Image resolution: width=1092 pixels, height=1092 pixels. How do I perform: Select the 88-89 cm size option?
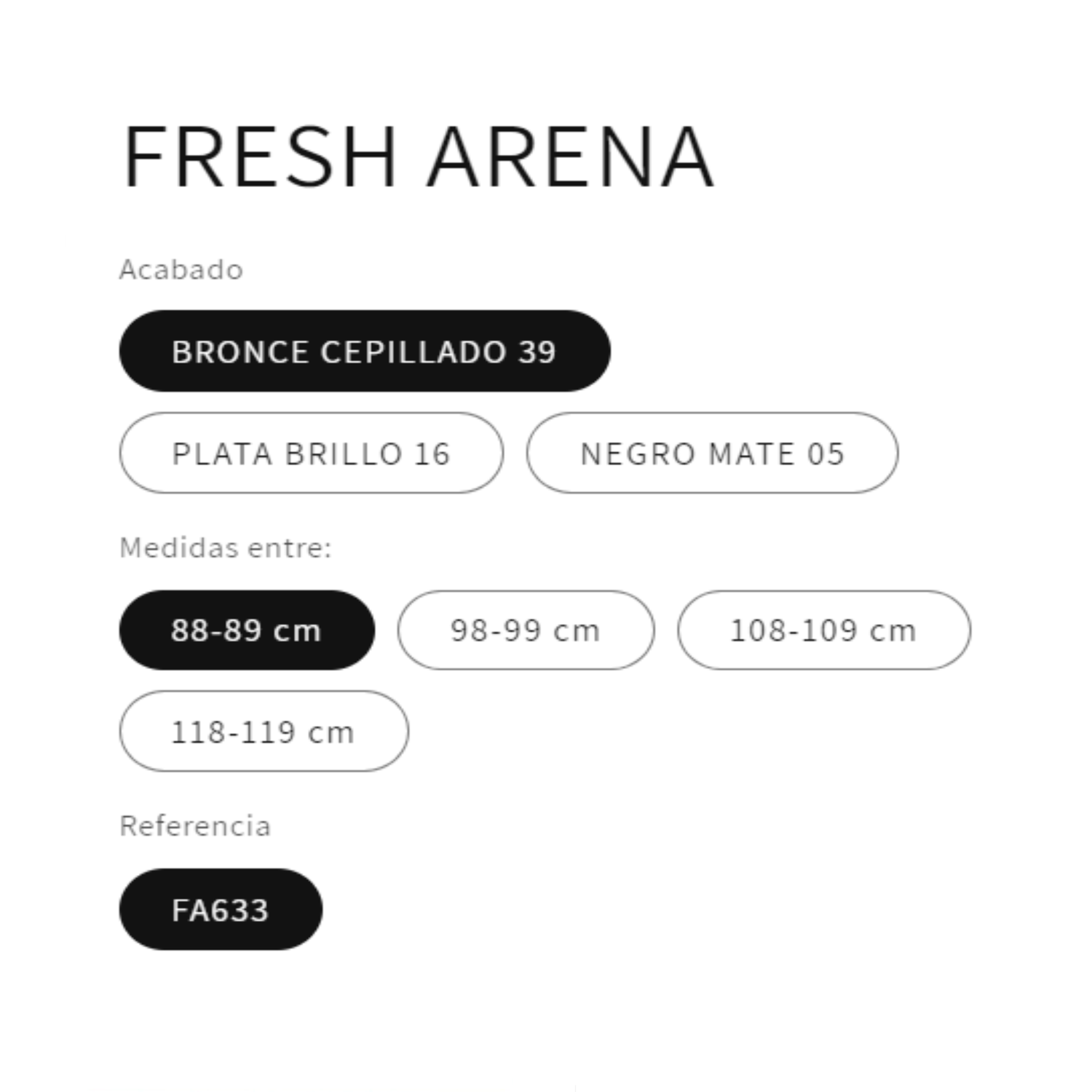pos(247,630)
